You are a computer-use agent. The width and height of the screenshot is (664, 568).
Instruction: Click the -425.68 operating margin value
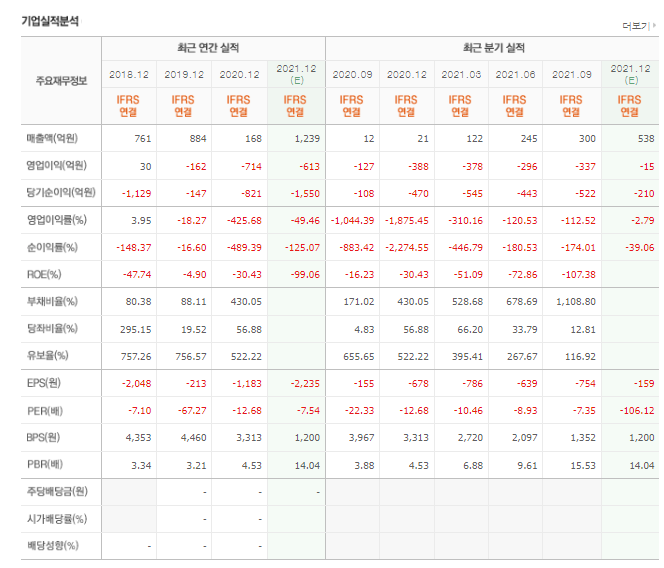(x=244, y=221)
